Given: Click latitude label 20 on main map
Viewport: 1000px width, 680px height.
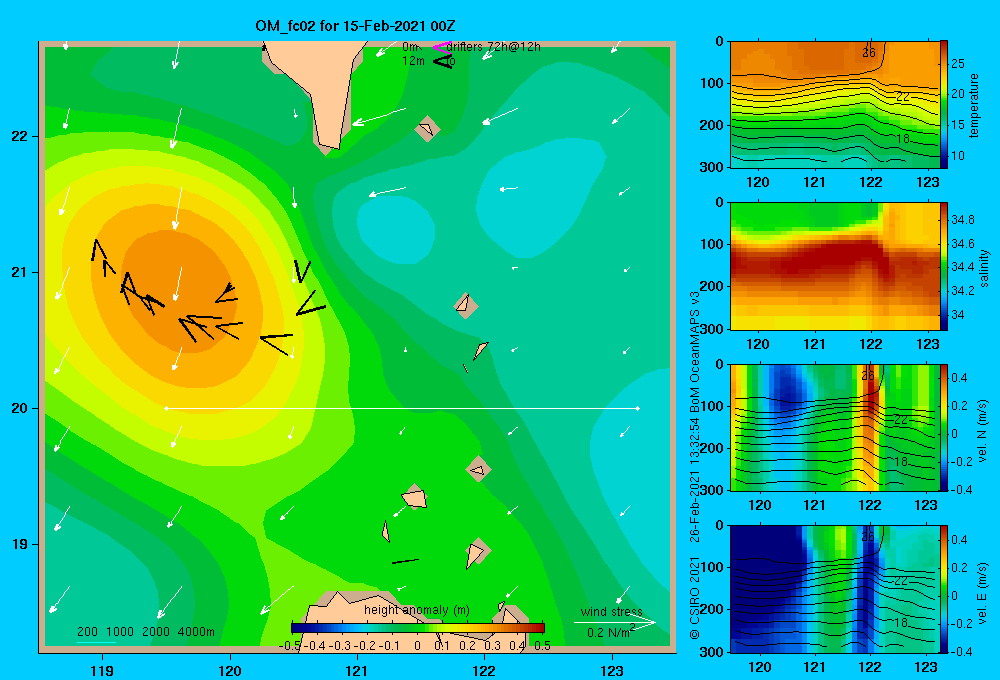Looking at the screenshot, I should coord(20,408).
